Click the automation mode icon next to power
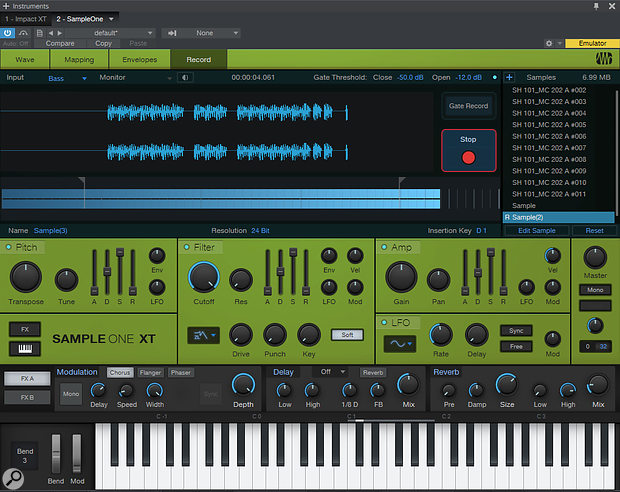 pyautogui.click(x=23, y=33)
